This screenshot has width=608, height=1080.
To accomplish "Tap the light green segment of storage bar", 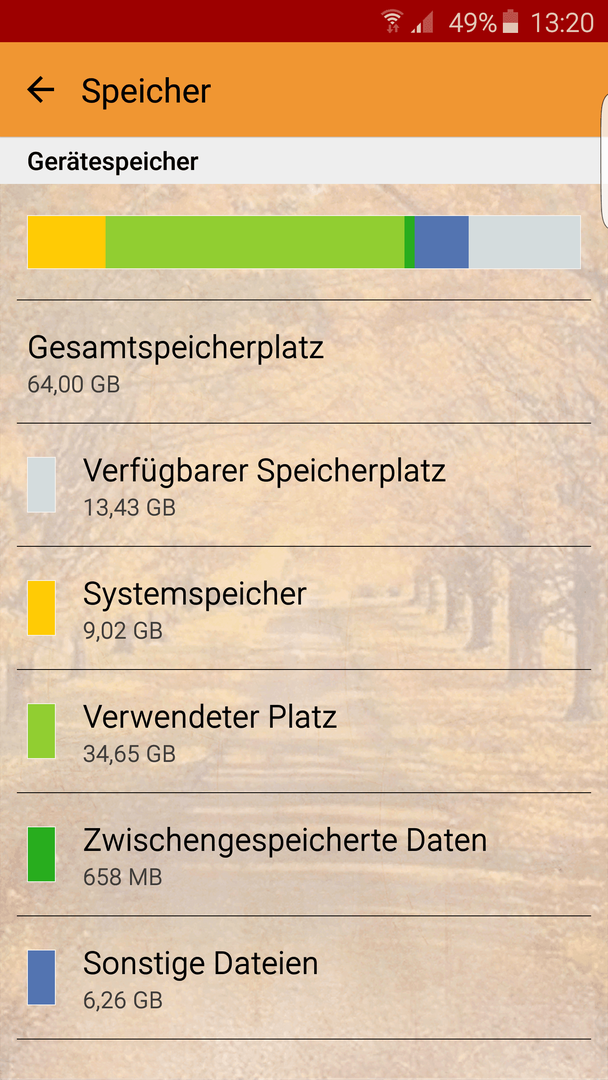I will (x=255, y=242).
